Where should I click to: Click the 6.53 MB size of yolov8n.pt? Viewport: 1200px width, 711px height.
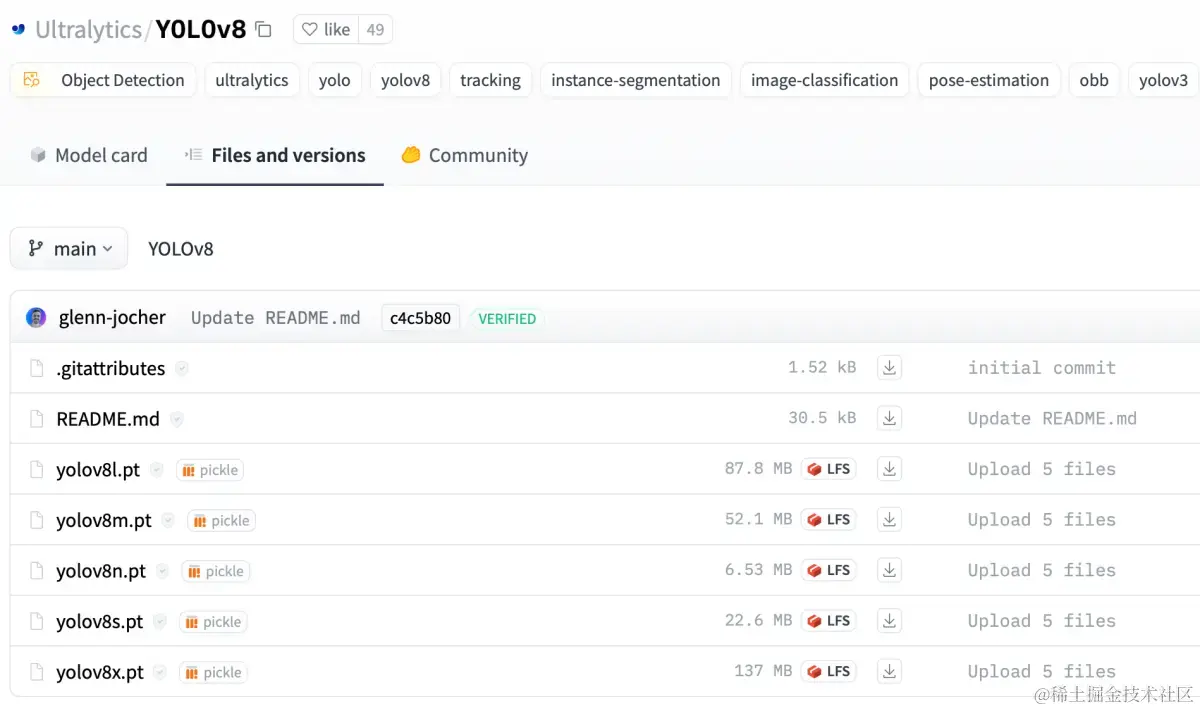758,570
